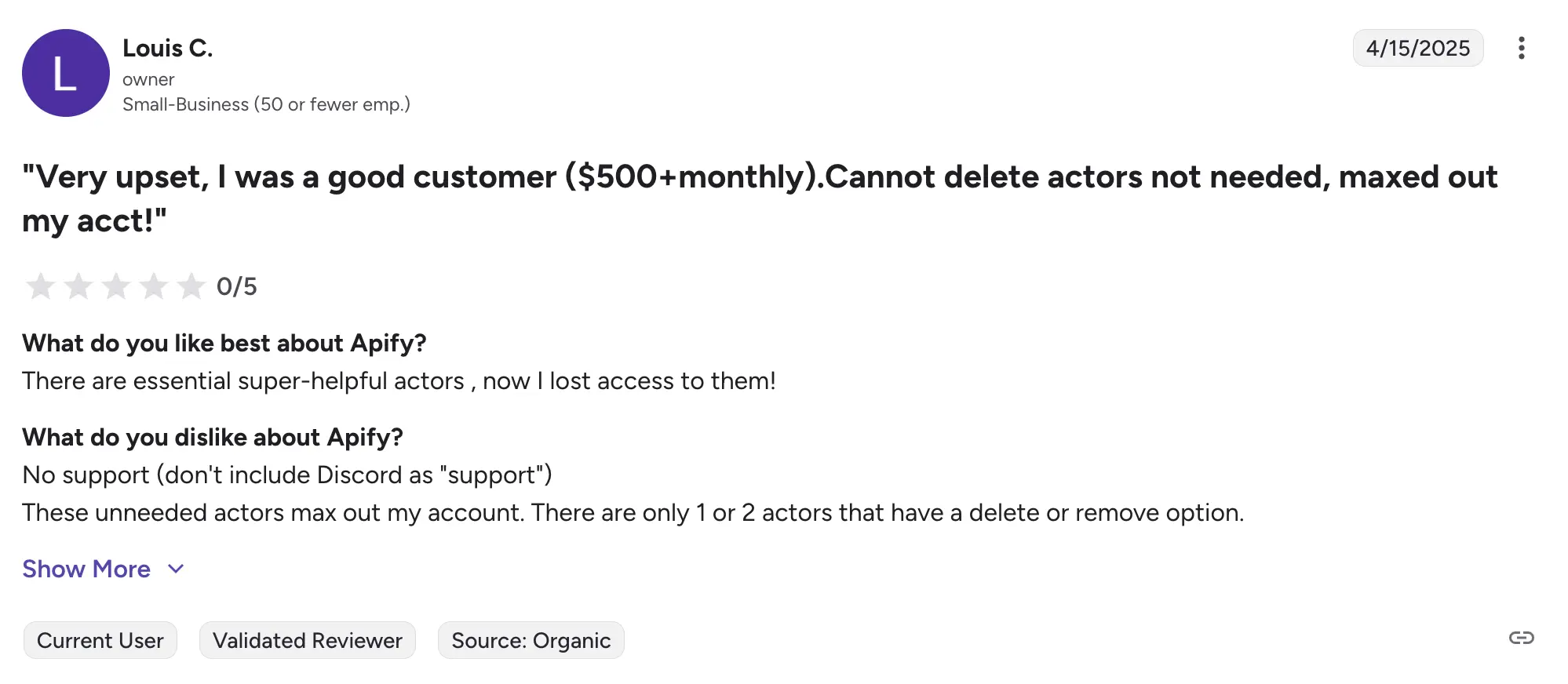Image resolution: width=1568 pixels, height=684 pixels.
Task: Click the first rating star
Action: (x=40, y=286)
